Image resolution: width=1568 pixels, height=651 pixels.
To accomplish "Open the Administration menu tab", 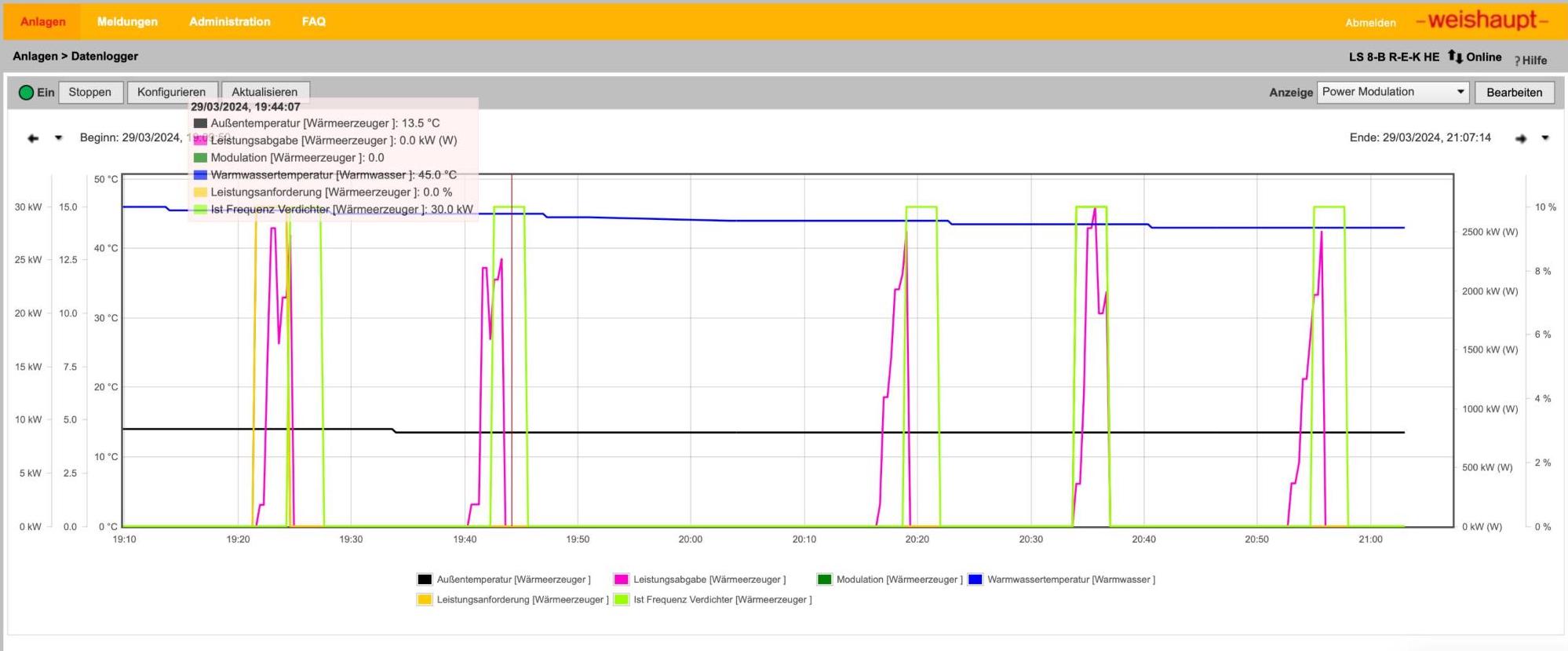I will 230,21.
